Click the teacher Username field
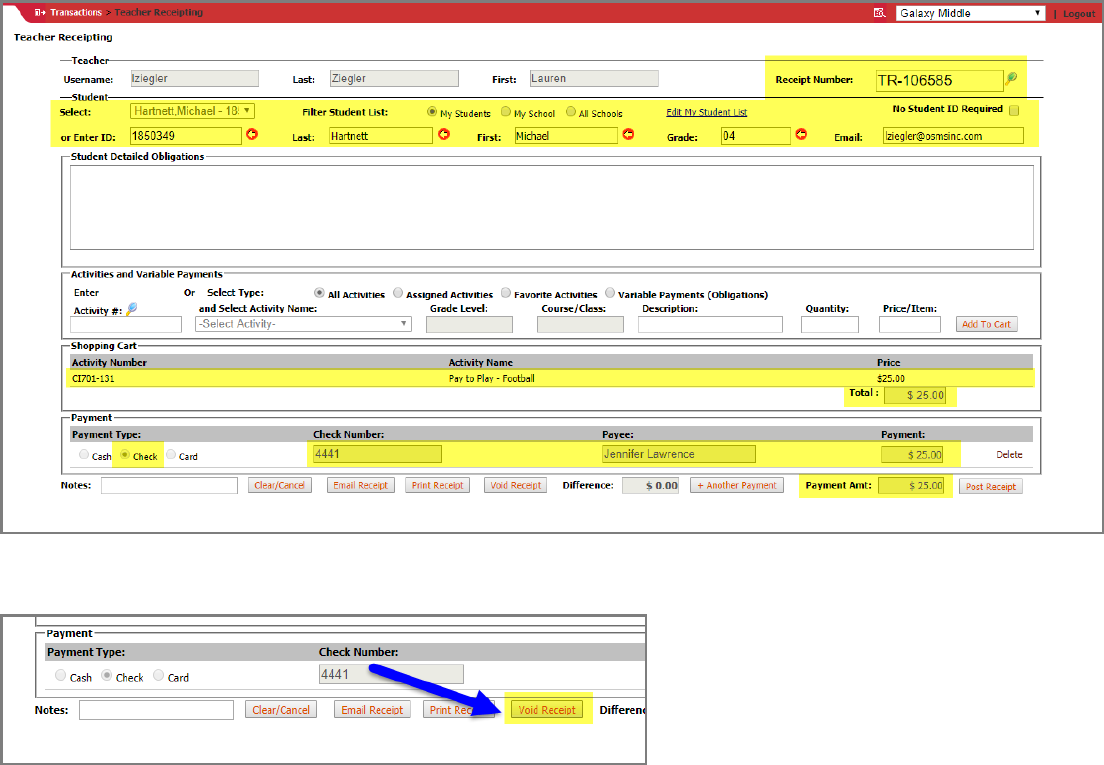 194,79
